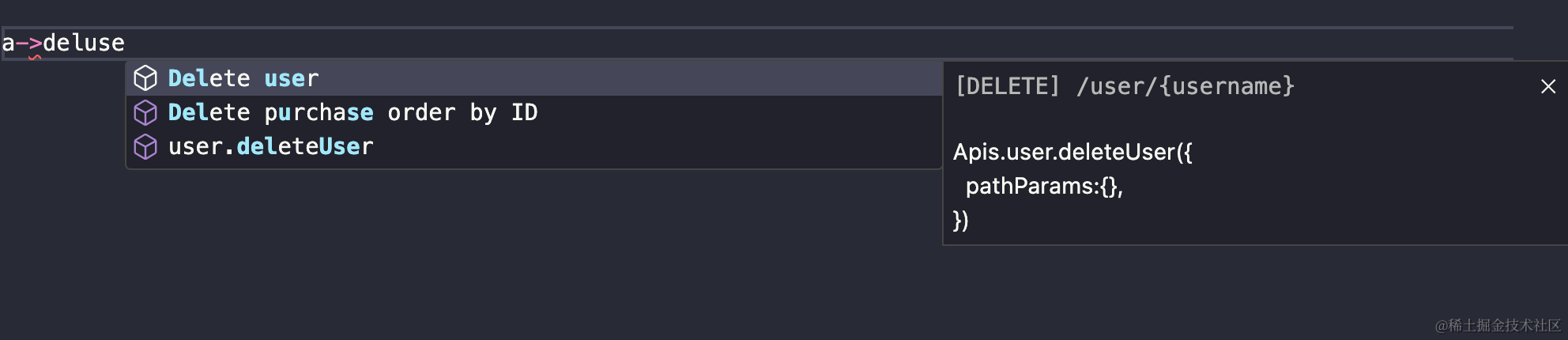Screen dimensions: 1568x340
Task: Click cube icon beside Delete purchase order
Action: pos(145,112)
